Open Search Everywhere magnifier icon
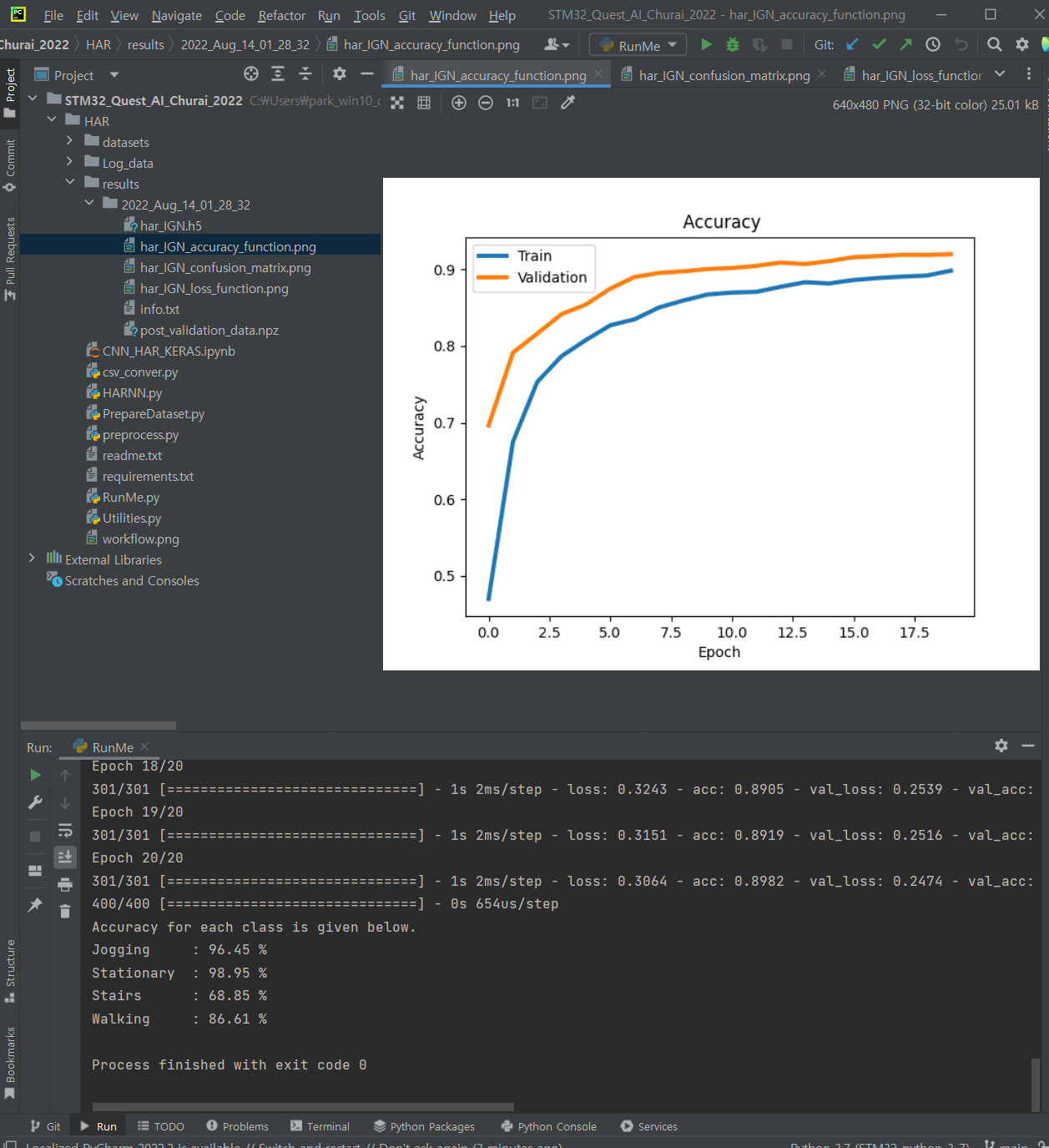Image resolution: width=1049 pixels, height=1148 pixels. [x=994, y=45]
